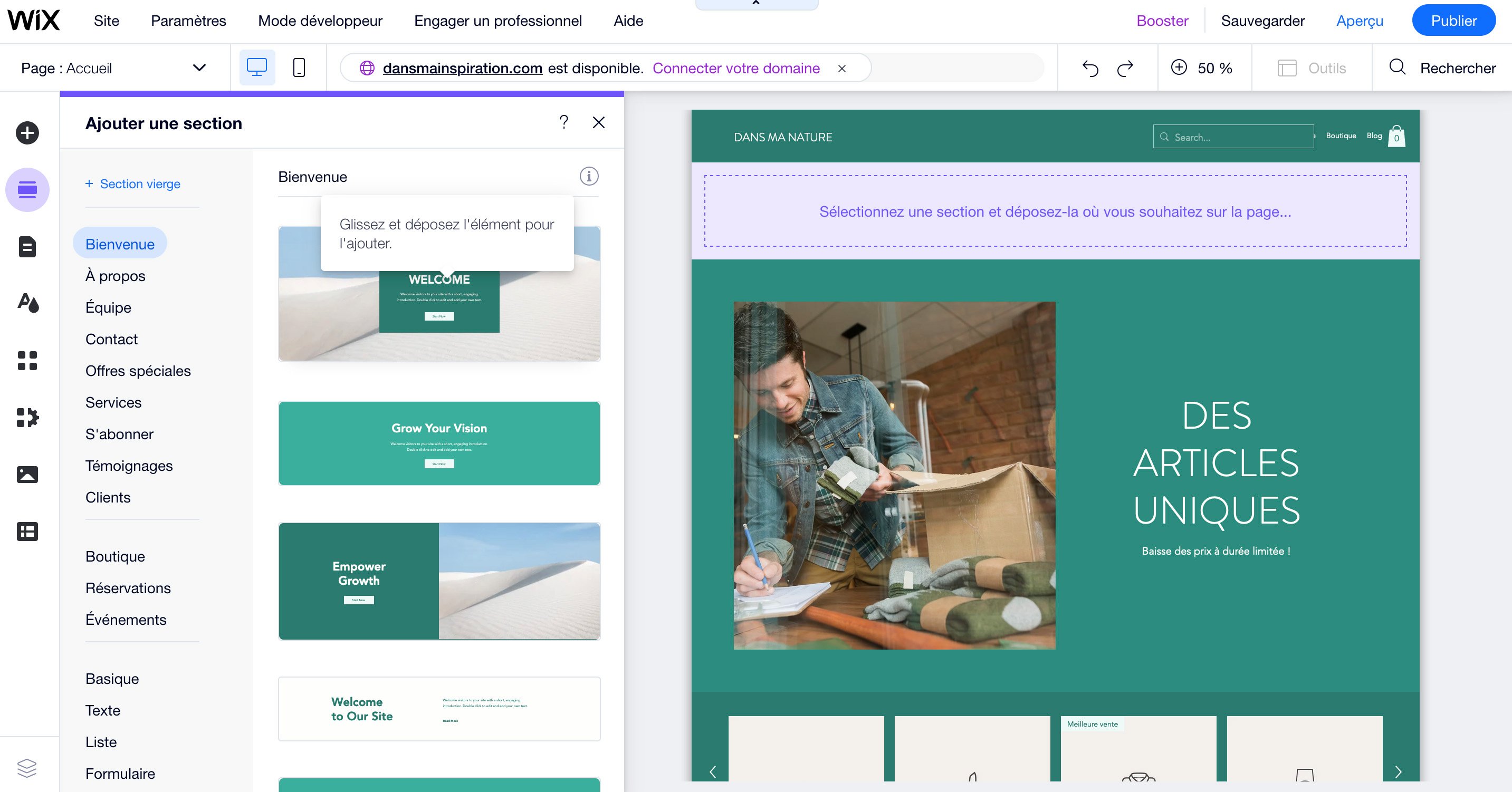
Task: Select the Pages and Menu sidebar icon
Action: coord(27,246)
